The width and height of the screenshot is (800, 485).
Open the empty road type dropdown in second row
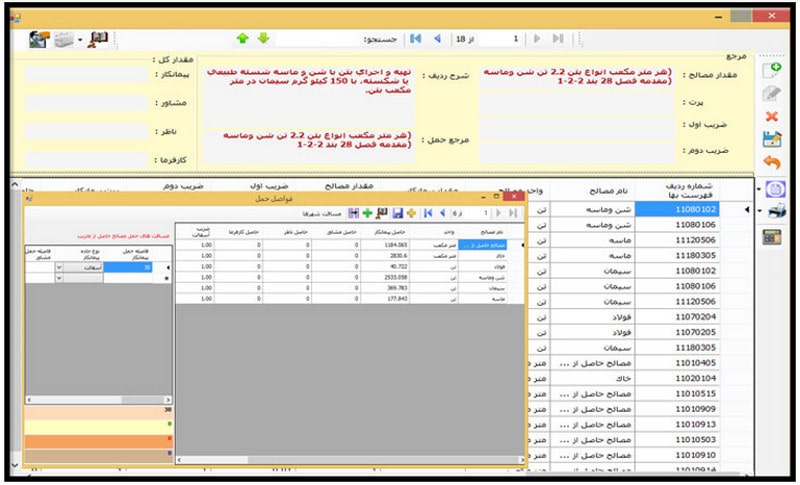click(x=59, y=278)
